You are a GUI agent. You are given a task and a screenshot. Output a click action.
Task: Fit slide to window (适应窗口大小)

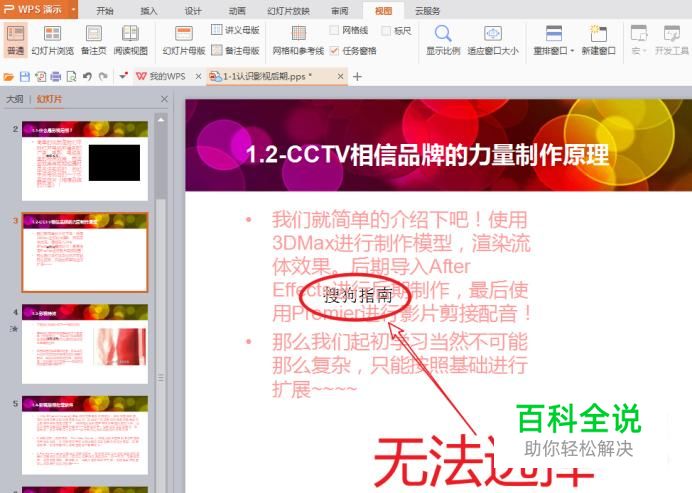click(493, 40)
